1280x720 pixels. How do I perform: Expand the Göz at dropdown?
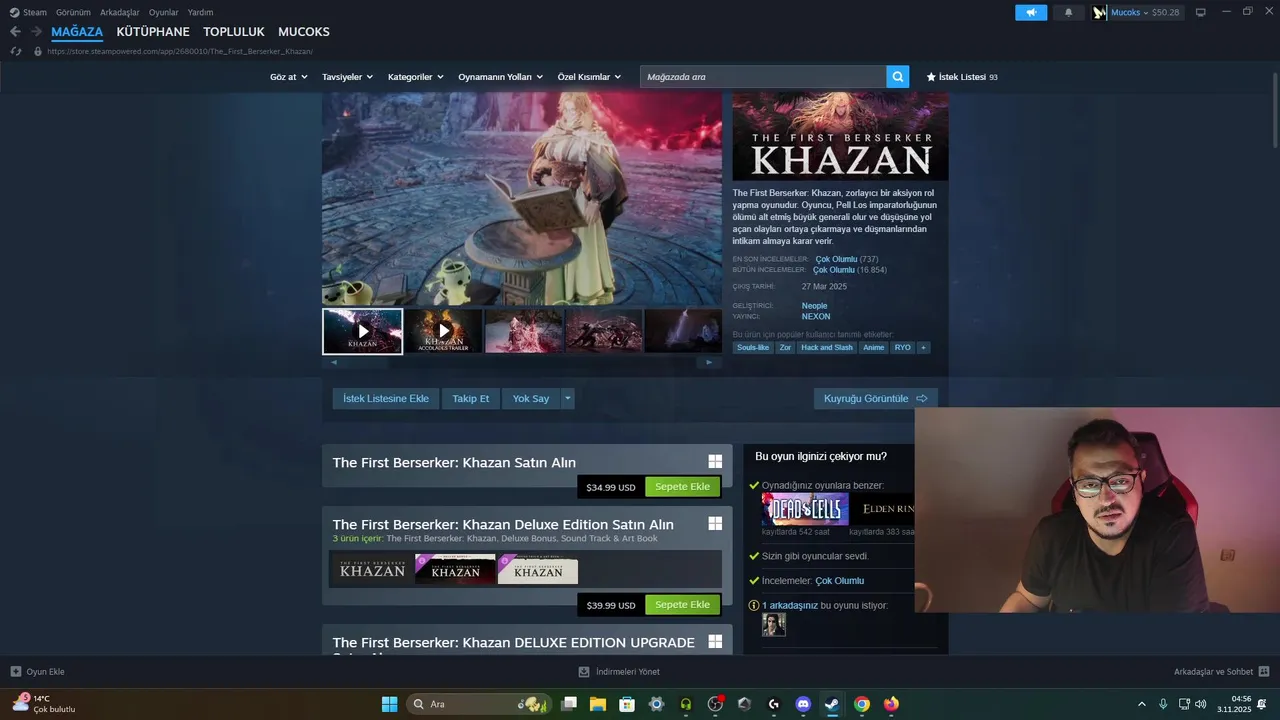click(x=288, y=77)
